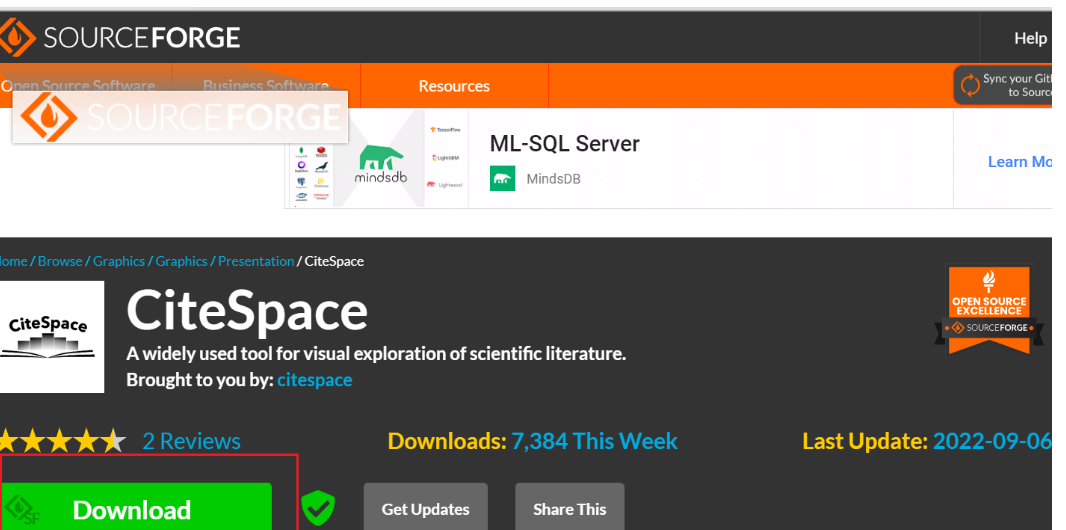
Task: Click the sync arrows icon
Action: (x=970, y=86)
